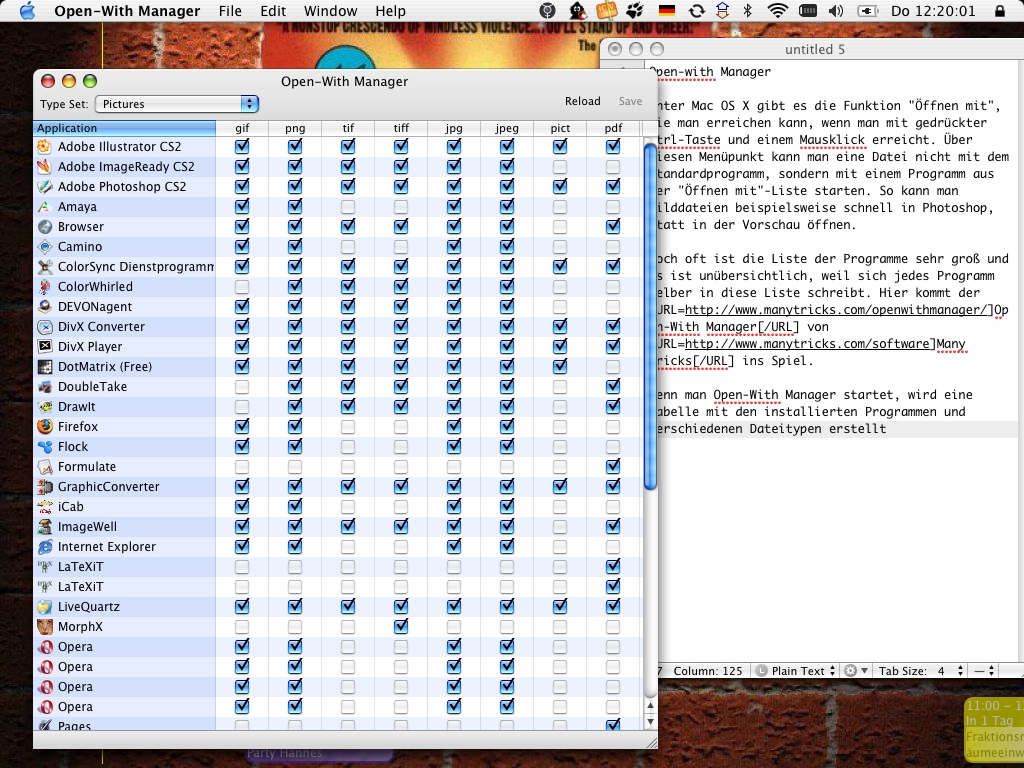Viewport: 1024px width, 768px height.
Task: Click the jpeg column header
Action: tap(507, 128)
